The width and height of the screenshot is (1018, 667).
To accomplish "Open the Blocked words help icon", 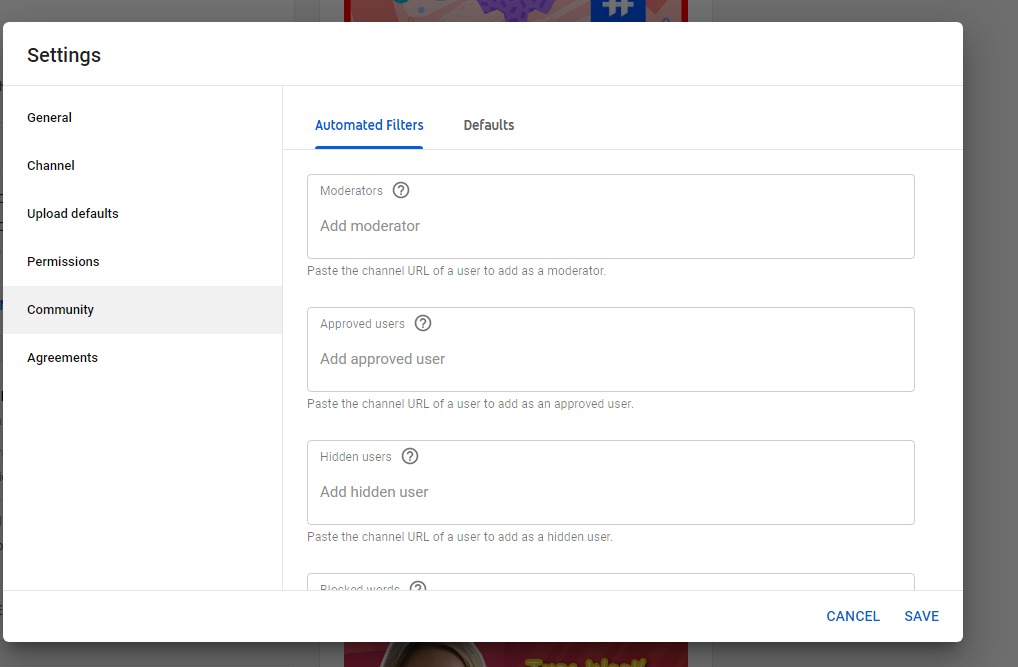I will click(x=418, y=586).
